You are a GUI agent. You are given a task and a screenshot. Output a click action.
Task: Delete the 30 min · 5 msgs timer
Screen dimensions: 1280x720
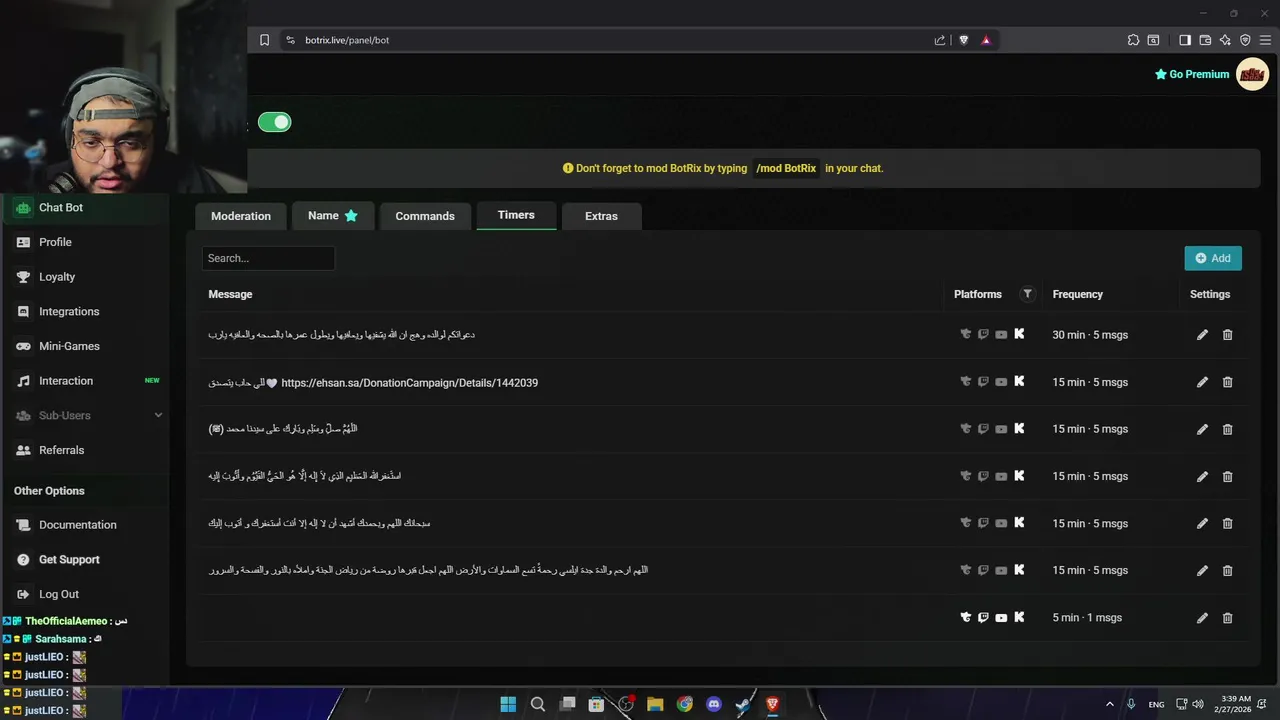pyautogui.click(x=1228, y=335)
